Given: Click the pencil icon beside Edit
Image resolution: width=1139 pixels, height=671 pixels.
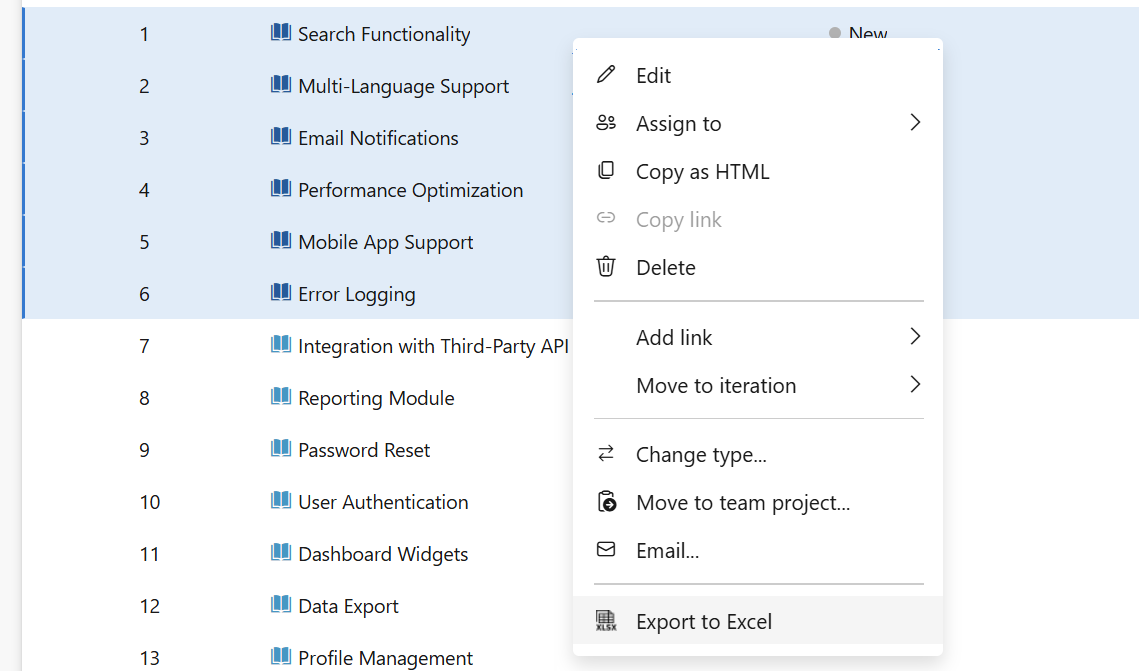Looking at the screenshot, I should pos(605,74).
